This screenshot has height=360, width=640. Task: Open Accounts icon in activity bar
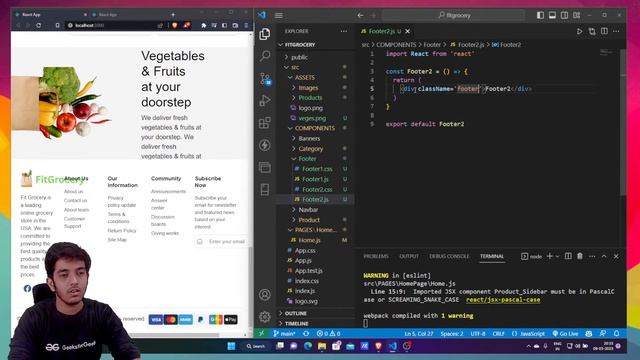point(264,294)
